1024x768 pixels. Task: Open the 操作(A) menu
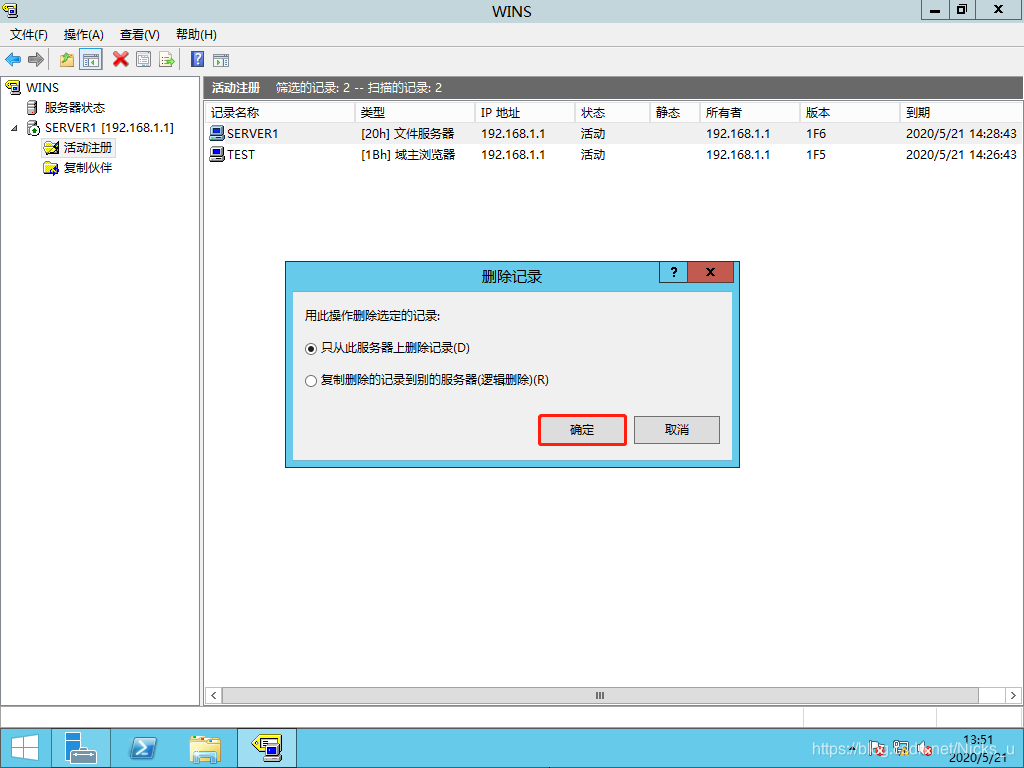(x=84, y=35)
